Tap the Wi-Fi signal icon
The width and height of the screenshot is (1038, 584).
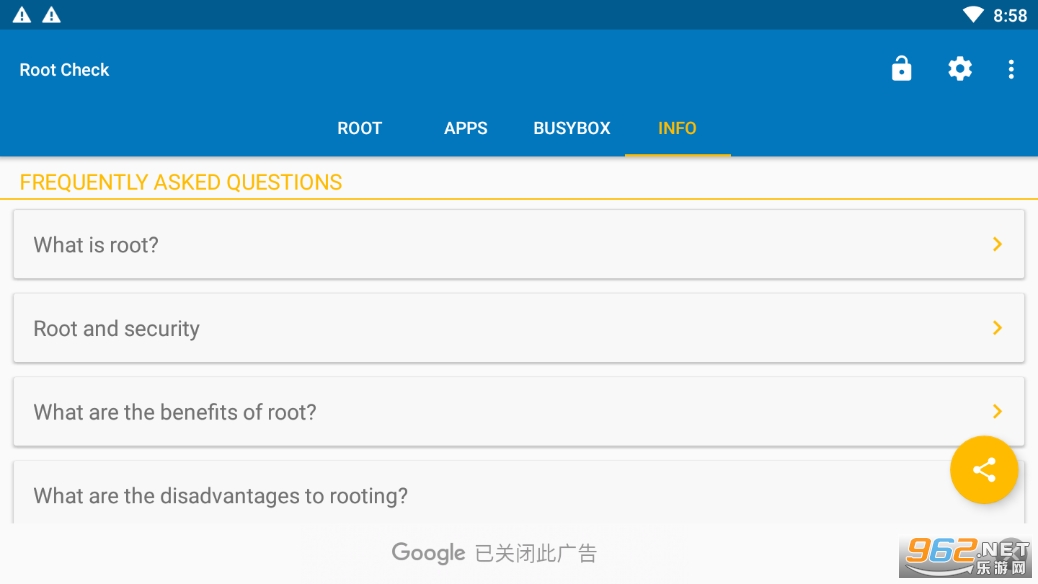pos(973,15)
